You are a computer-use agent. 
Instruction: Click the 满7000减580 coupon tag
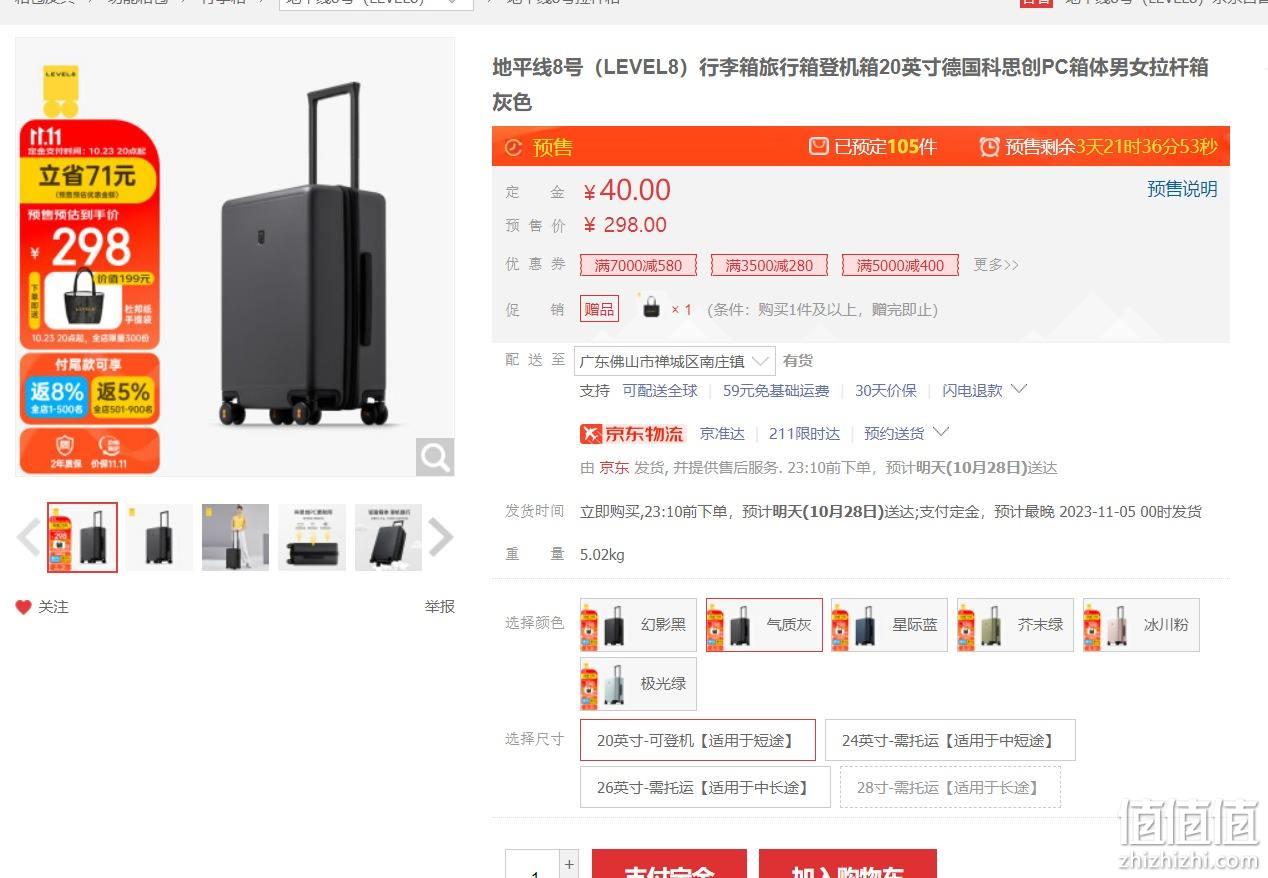click(638, 265)
